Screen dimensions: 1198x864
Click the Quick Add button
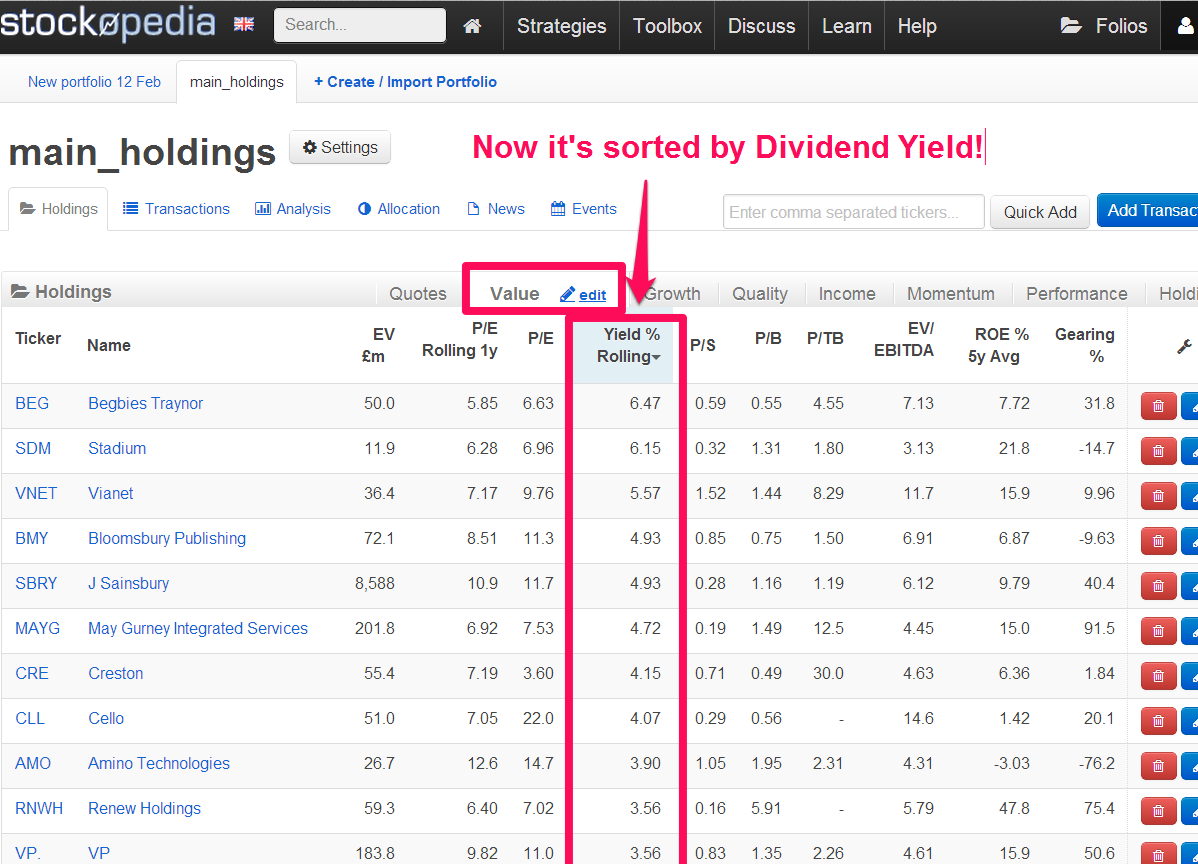[1040, 212]
